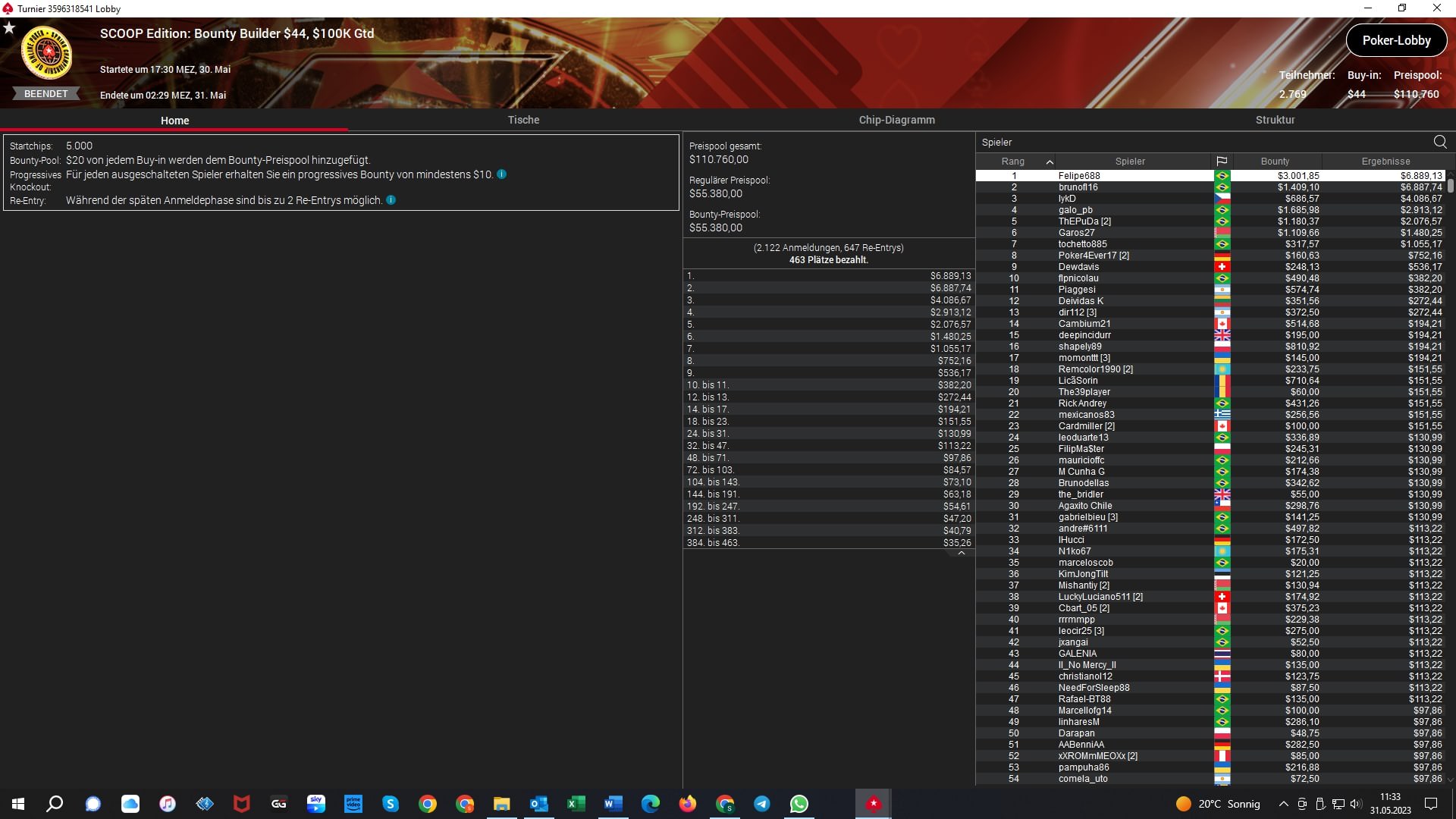Click the Re-Entry info icon
This screenshot has height=819, width=1456.
click(391, 200)
